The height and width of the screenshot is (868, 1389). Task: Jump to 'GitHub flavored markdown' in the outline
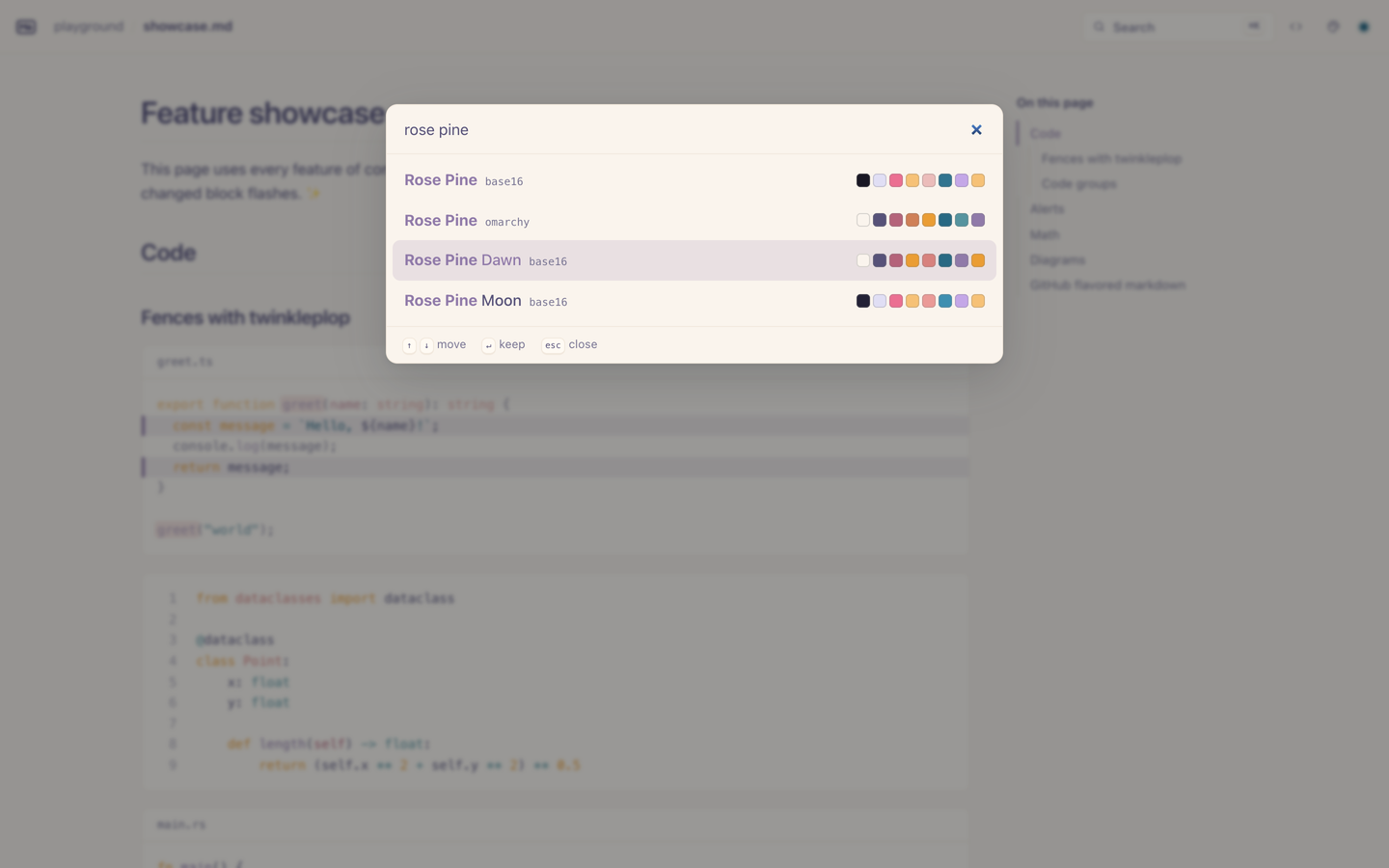coord(1107,285)
